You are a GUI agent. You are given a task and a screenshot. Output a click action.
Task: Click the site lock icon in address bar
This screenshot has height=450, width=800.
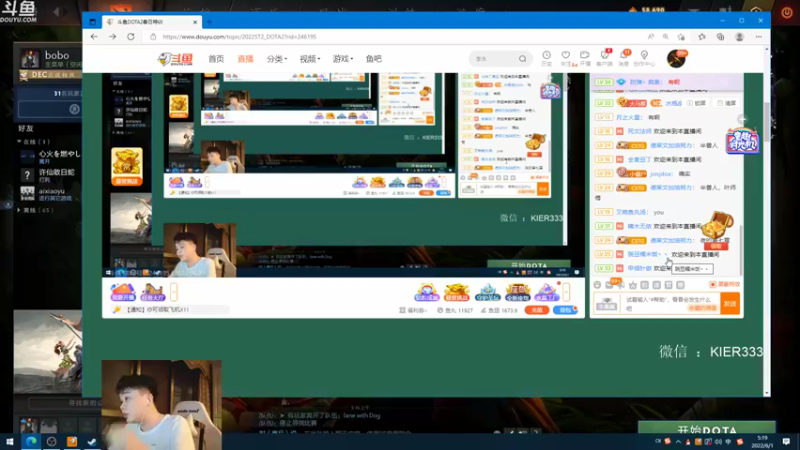click(x=153, y=37)
